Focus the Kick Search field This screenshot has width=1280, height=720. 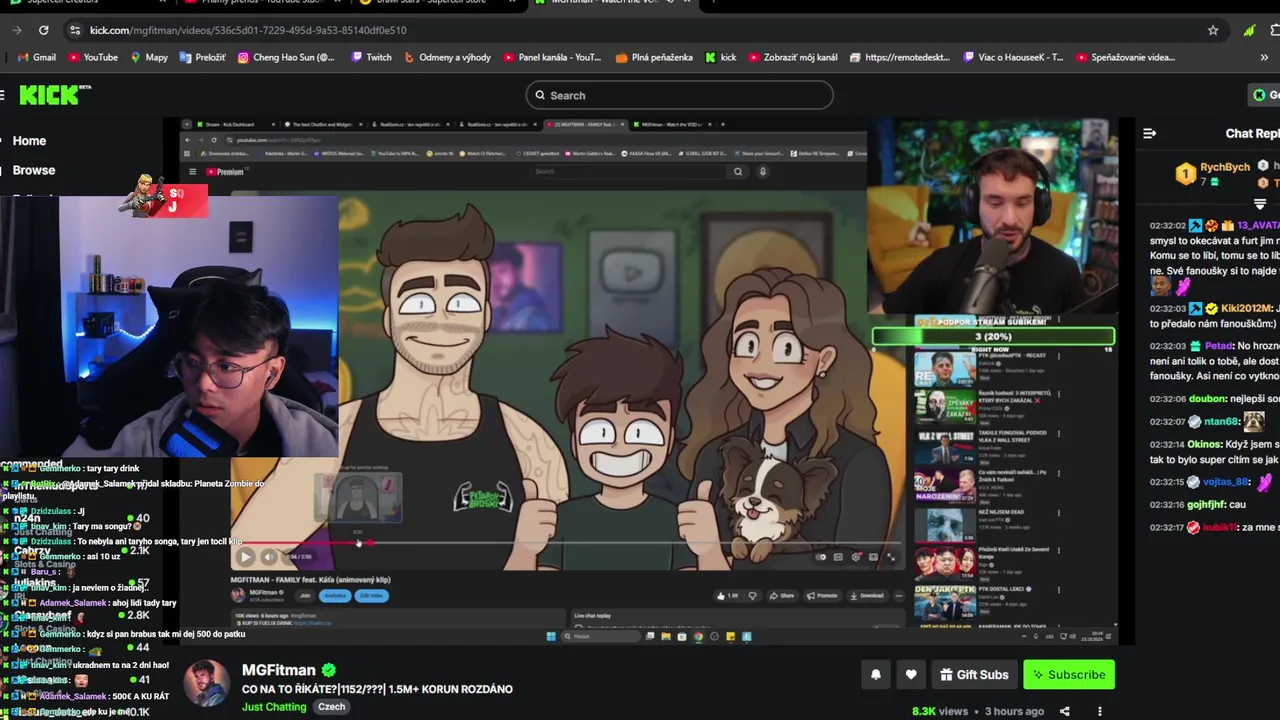(x=679, y=95)
